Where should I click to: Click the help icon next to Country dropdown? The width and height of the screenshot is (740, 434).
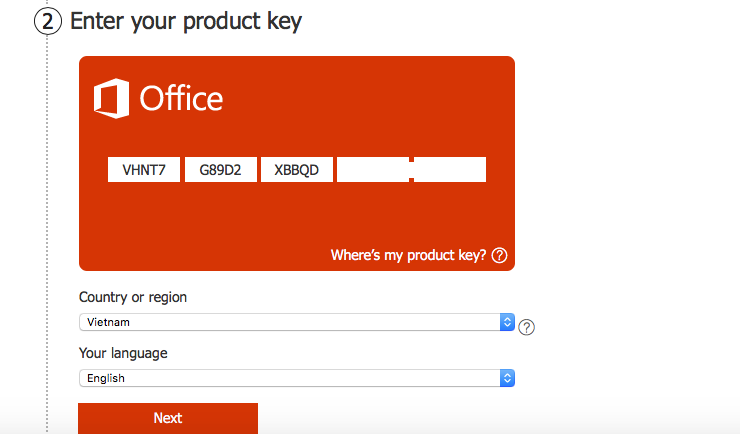point(526,327)
